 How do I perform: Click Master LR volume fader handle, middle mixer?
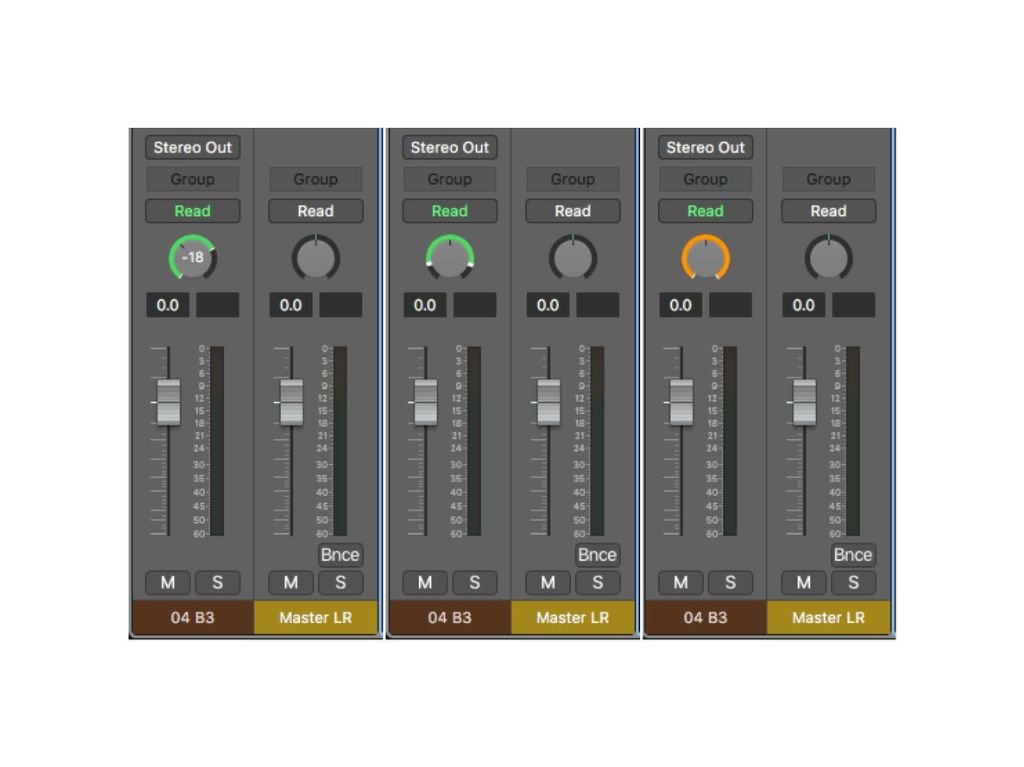(x=549, y=402)
